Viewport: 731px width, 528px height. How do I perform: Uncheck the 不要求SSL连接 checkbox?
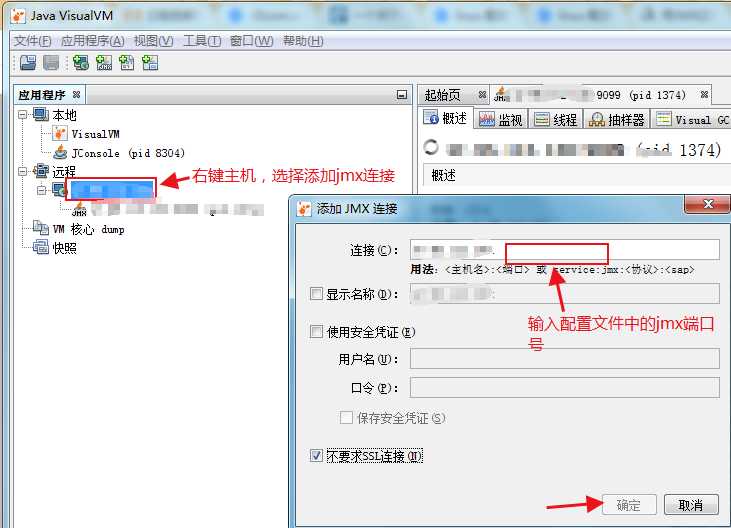pyautogui.click(x=316, y=455)
